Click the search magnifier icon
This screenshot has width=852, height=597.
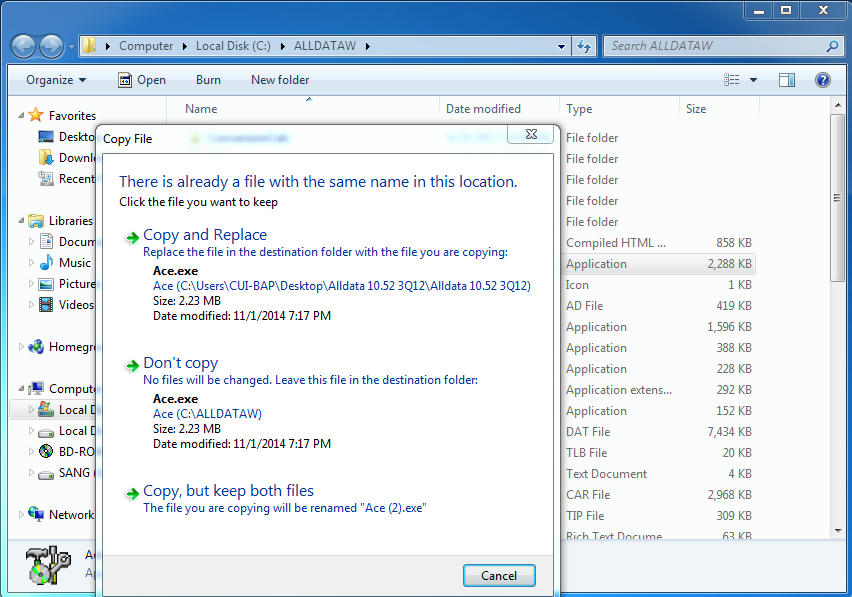pos(832,46)
